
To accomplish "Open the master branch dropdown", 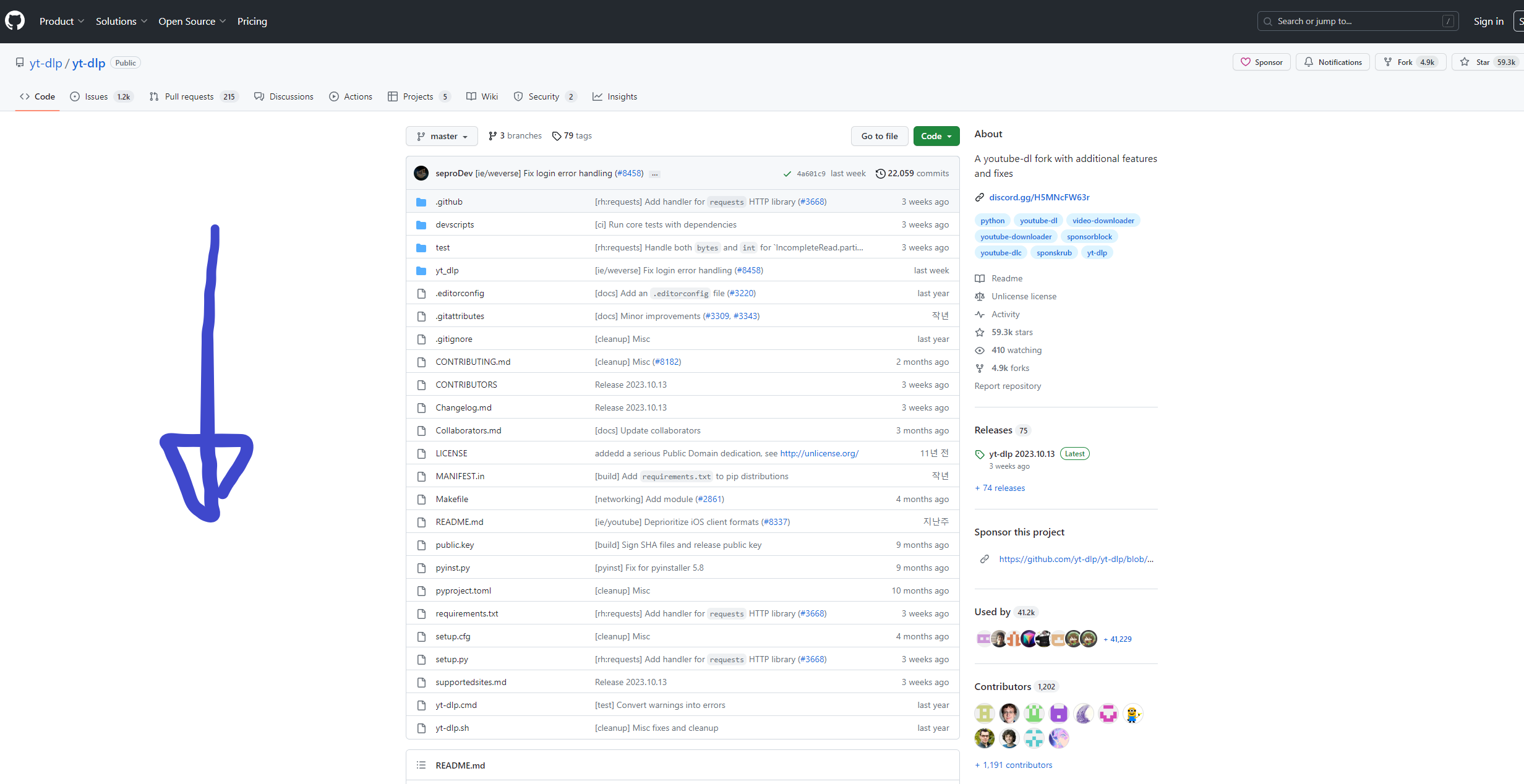I will click(442, 136).
